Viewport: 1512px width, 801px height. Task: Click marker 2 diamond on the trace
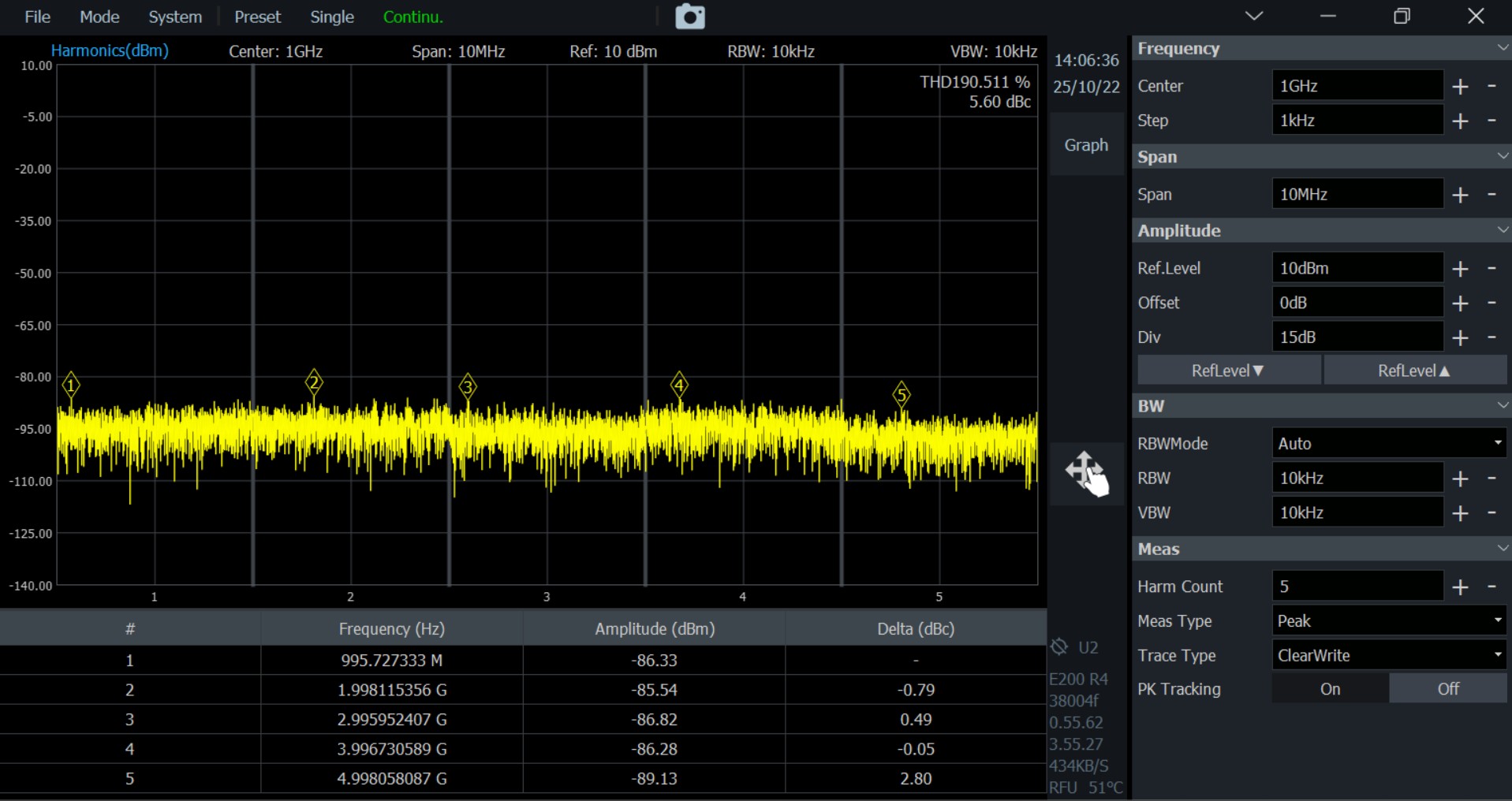(314, 382)
